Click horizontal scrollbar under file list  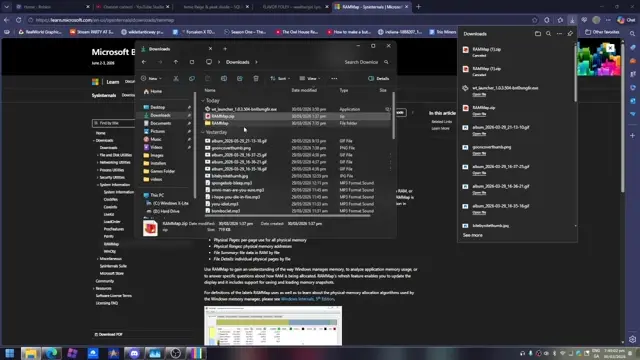pos(287,216)
